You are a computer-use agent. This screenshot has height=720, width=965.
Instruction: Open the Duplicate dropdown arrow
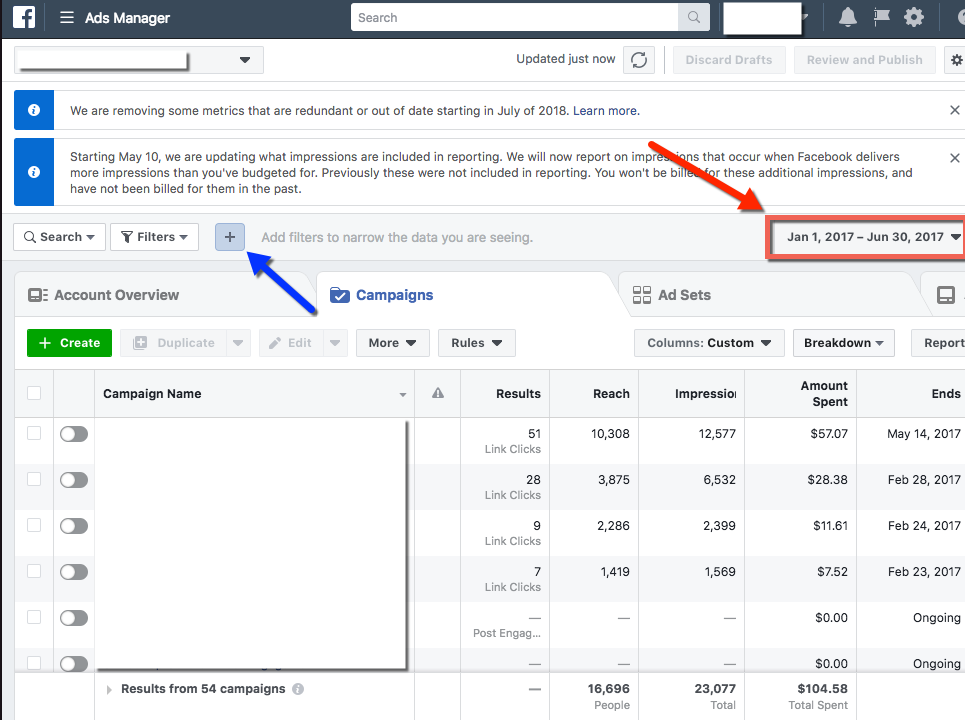tap(238, 343)
